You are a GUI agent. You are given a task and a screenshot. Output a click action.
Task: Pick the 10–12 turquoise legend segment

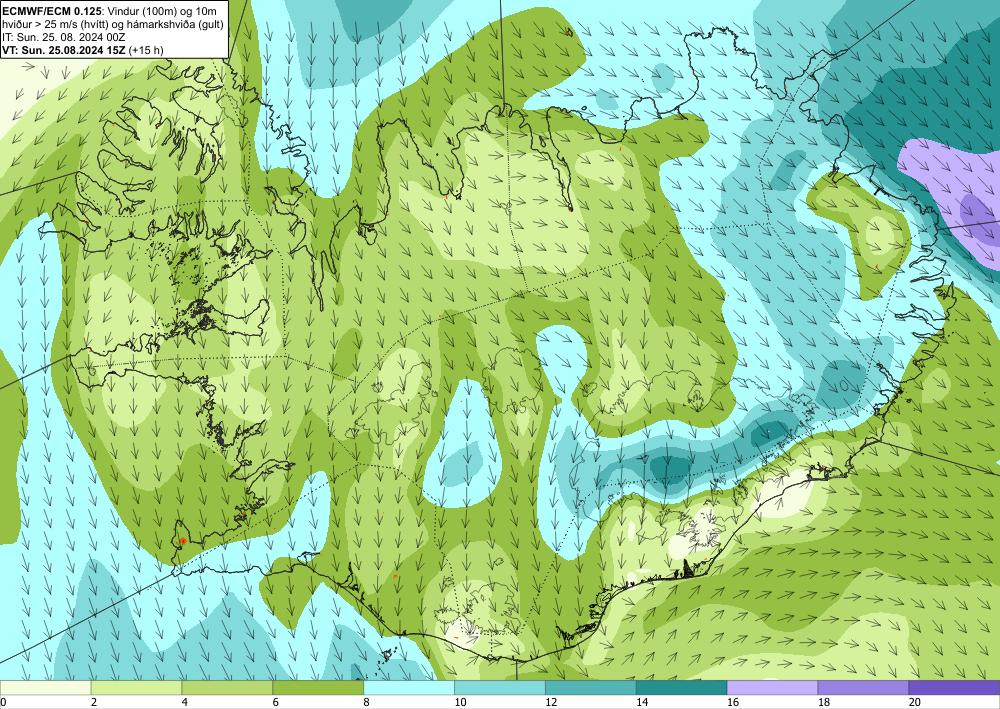click(x=499, y=687)
